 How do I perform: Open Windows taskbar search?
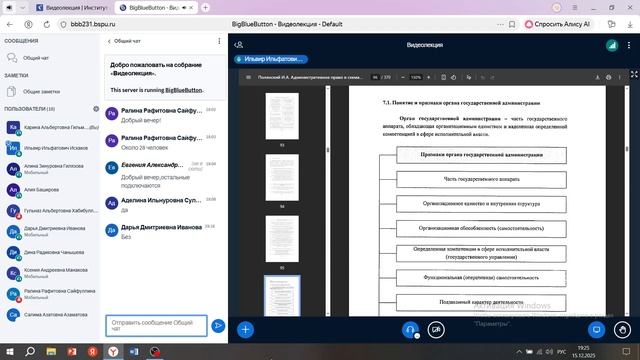pyautogui.click(x=30, y=351)
